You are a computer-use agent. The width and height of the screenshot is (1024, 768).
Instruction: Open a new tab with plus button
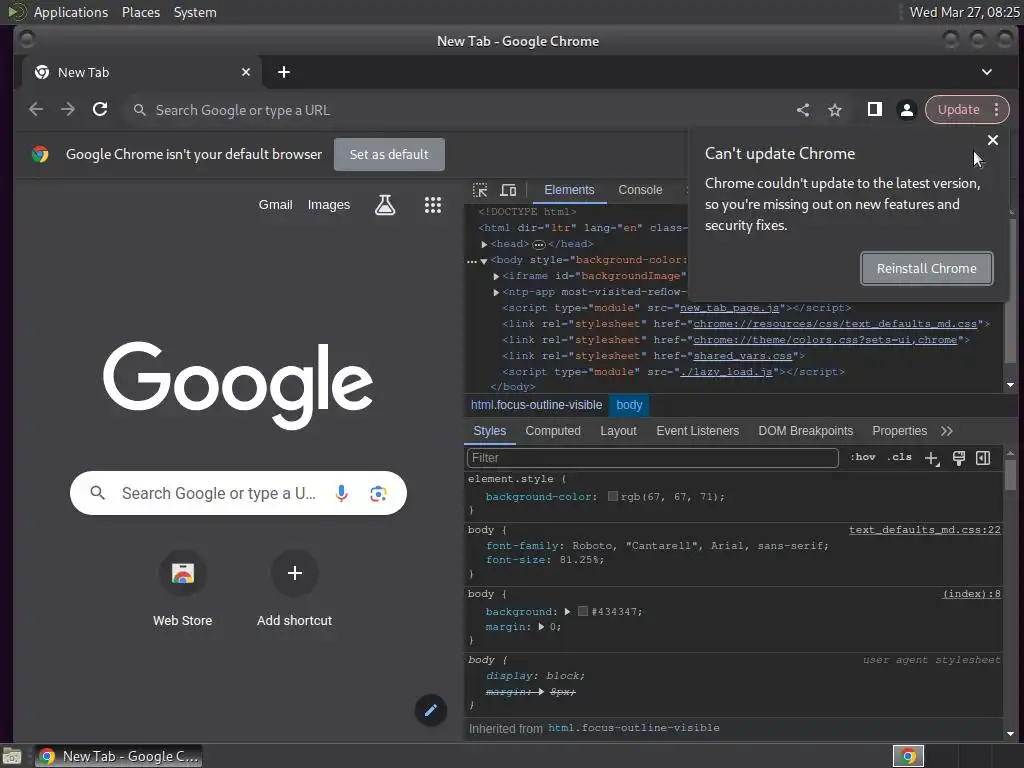283,72
